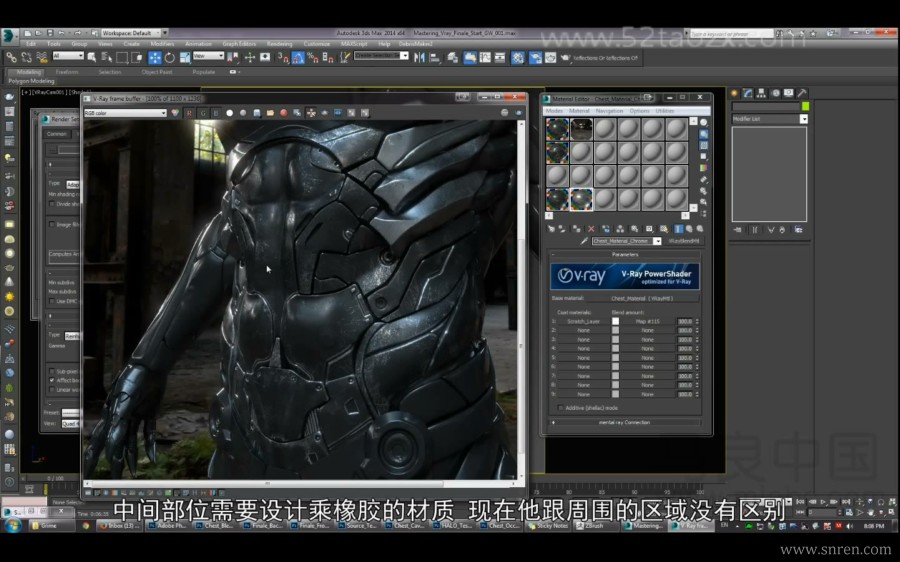900x562 pixels.
Task: Open the Chest_Material_Chrome name dropdown
Action: click(x=657, y=241)
